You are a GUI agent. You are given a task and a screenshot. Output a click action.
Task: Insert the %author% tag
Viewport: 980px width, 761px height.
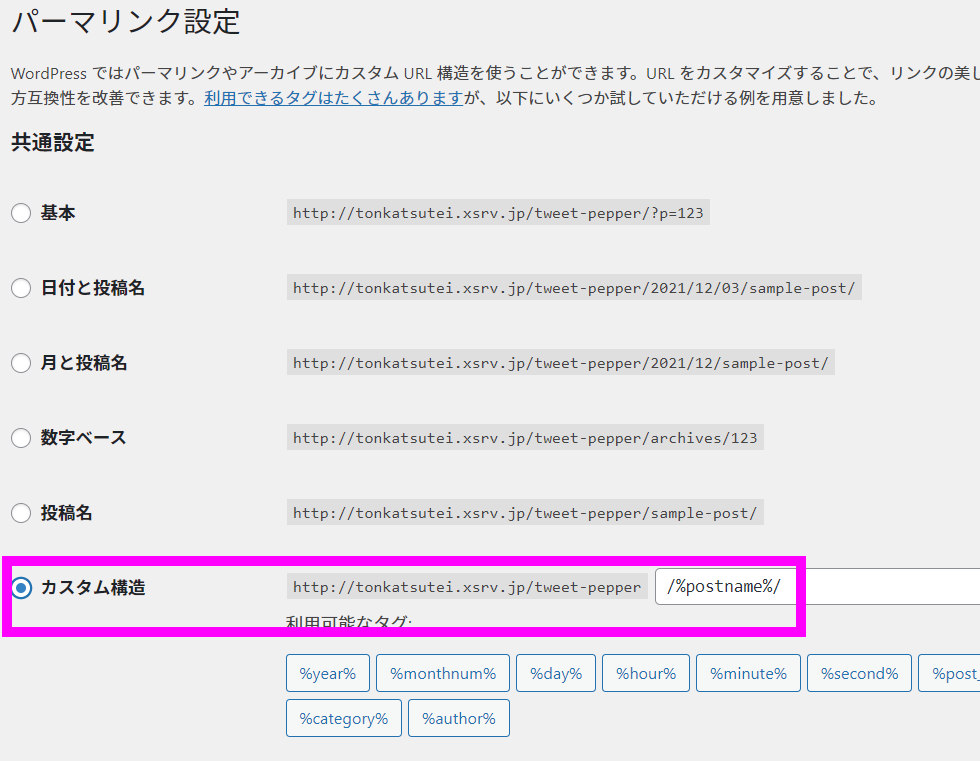(459, 718)
